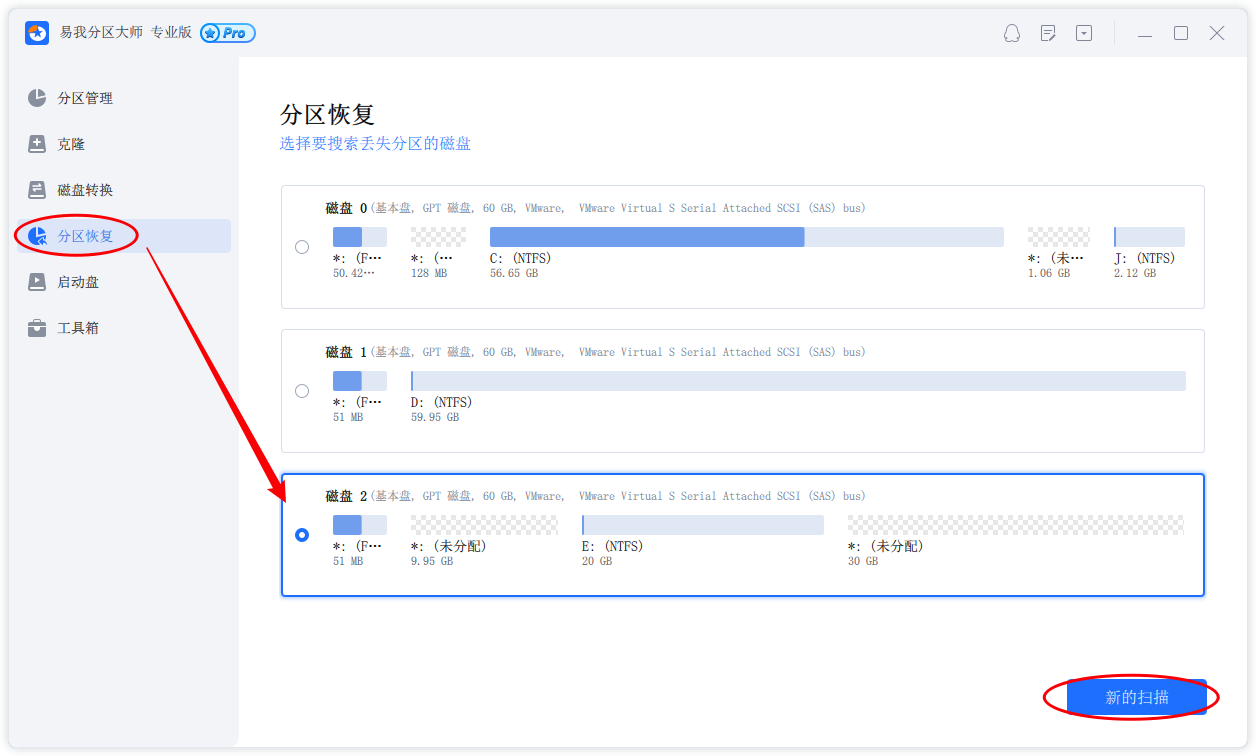This screenshot has width=1256, height=756.
Task: Click the 30 GB unallocated space on Disk 2
Action: 1015,525
